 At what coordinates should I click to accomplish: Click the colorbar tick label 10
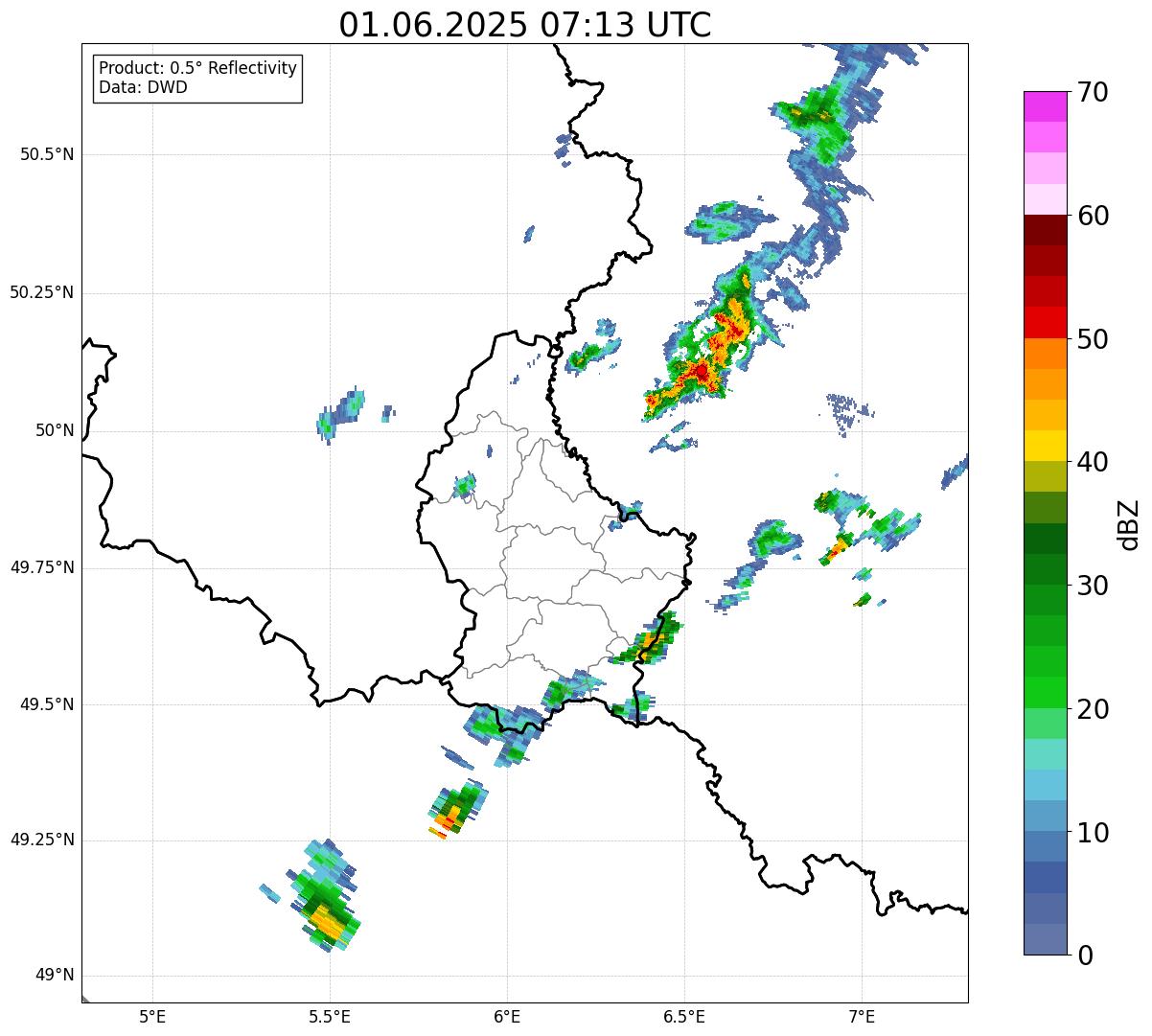tap(1093, 832)
